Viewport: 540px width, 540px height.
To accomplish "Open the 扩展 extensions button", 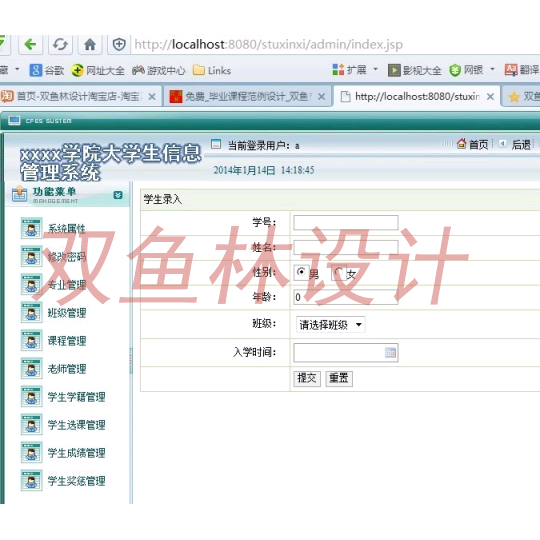I will click(349, 70).
